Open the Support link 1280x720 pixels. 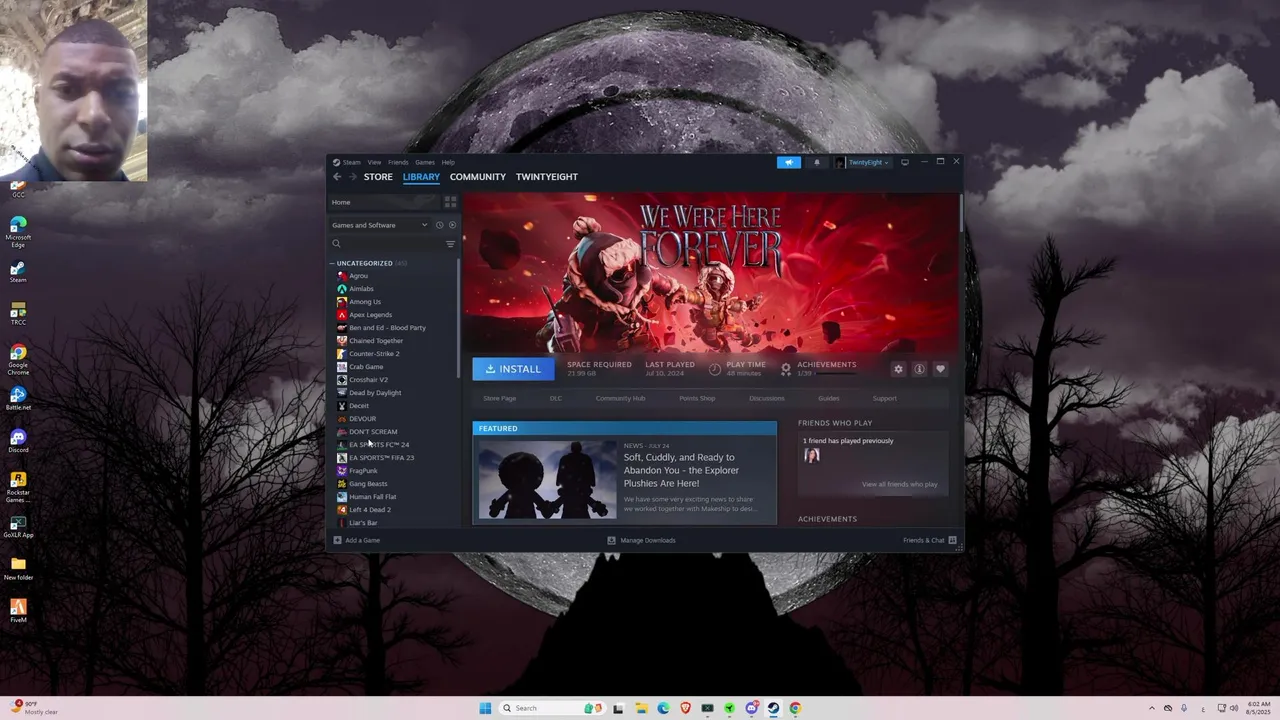click(885, 398)
